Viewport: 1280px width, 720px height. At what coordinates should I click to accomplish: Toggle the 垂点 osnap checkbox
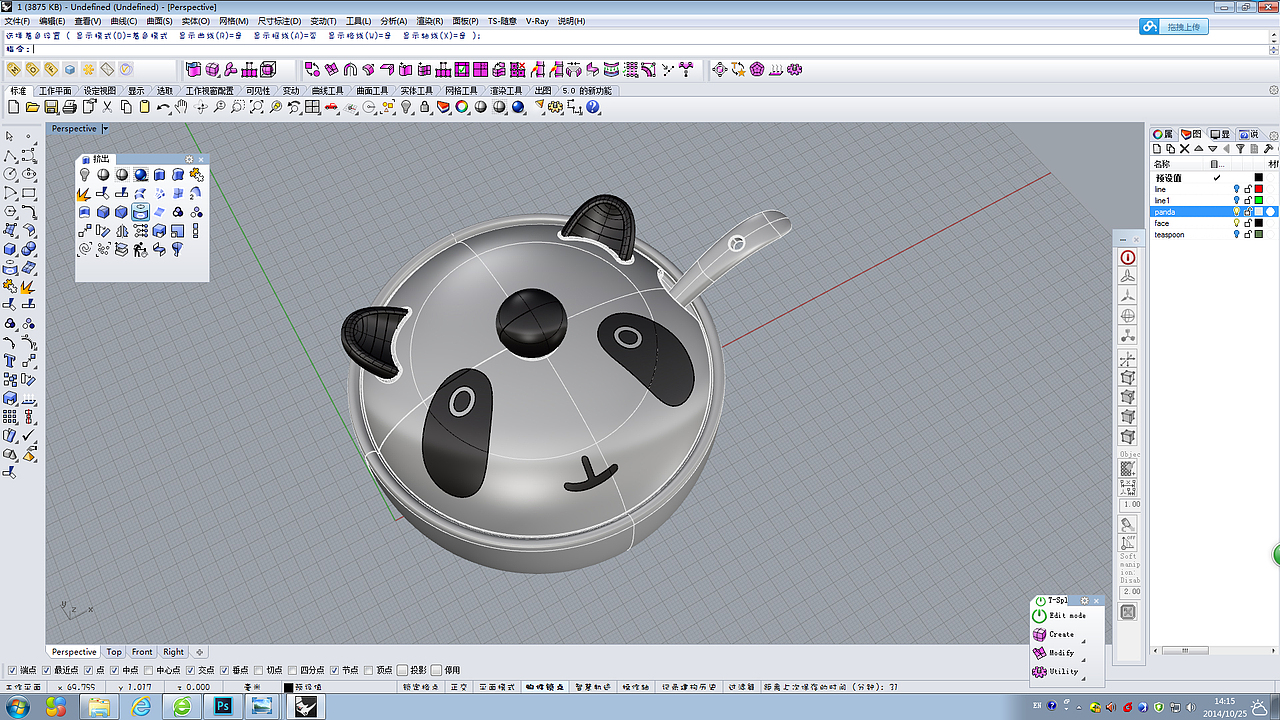[225, 670]
